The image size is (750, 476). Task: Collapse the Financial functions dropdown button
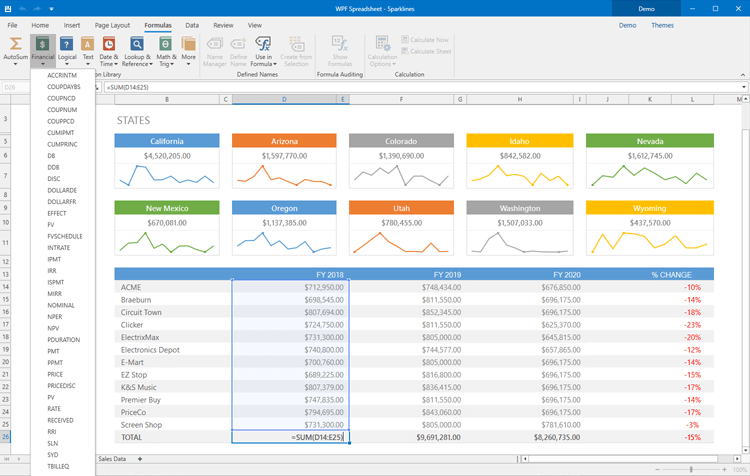click(42, 50)
